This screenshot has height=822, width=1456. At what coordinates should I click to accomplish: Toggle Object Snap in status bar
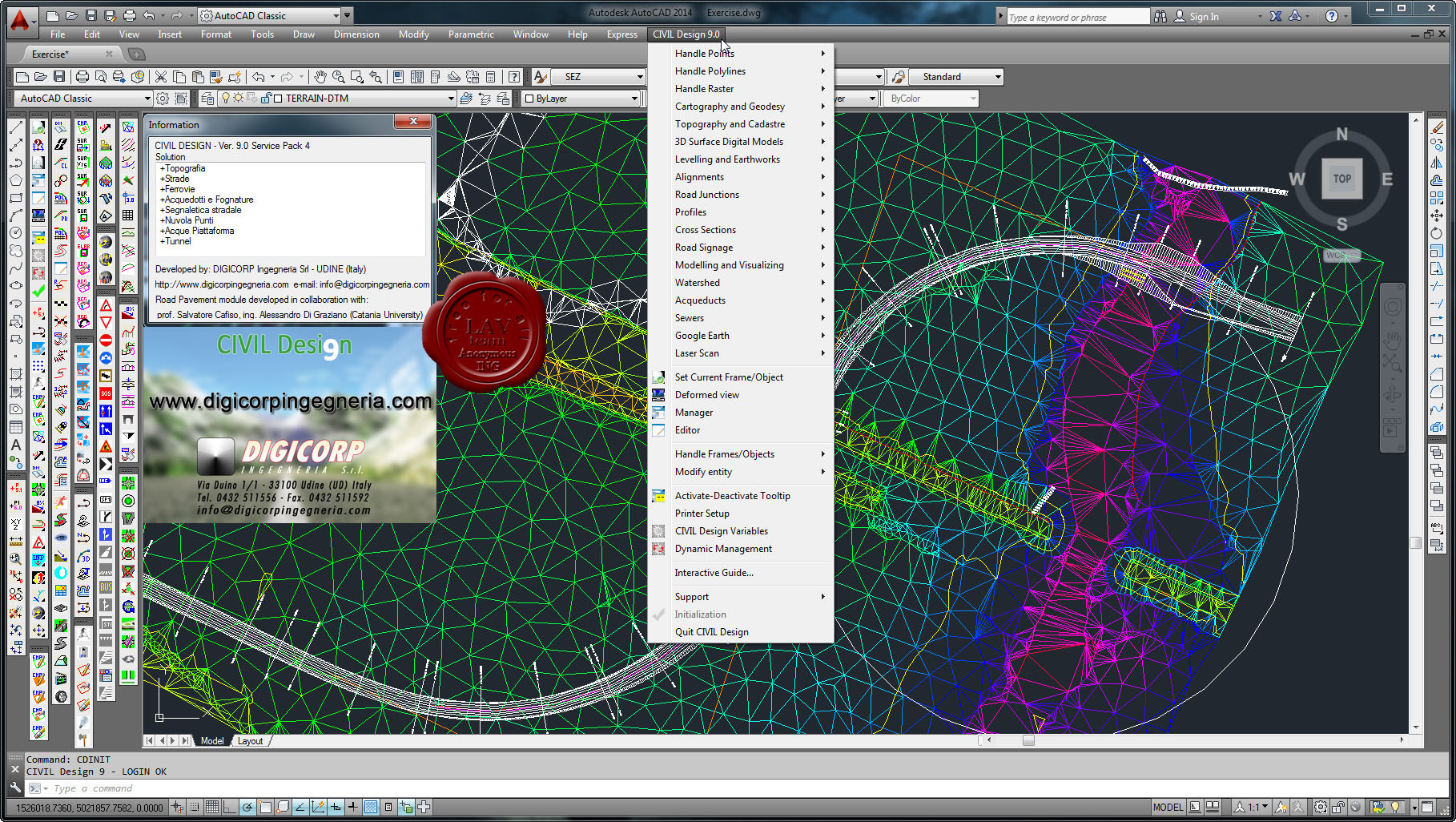click(x=265, y=808)
